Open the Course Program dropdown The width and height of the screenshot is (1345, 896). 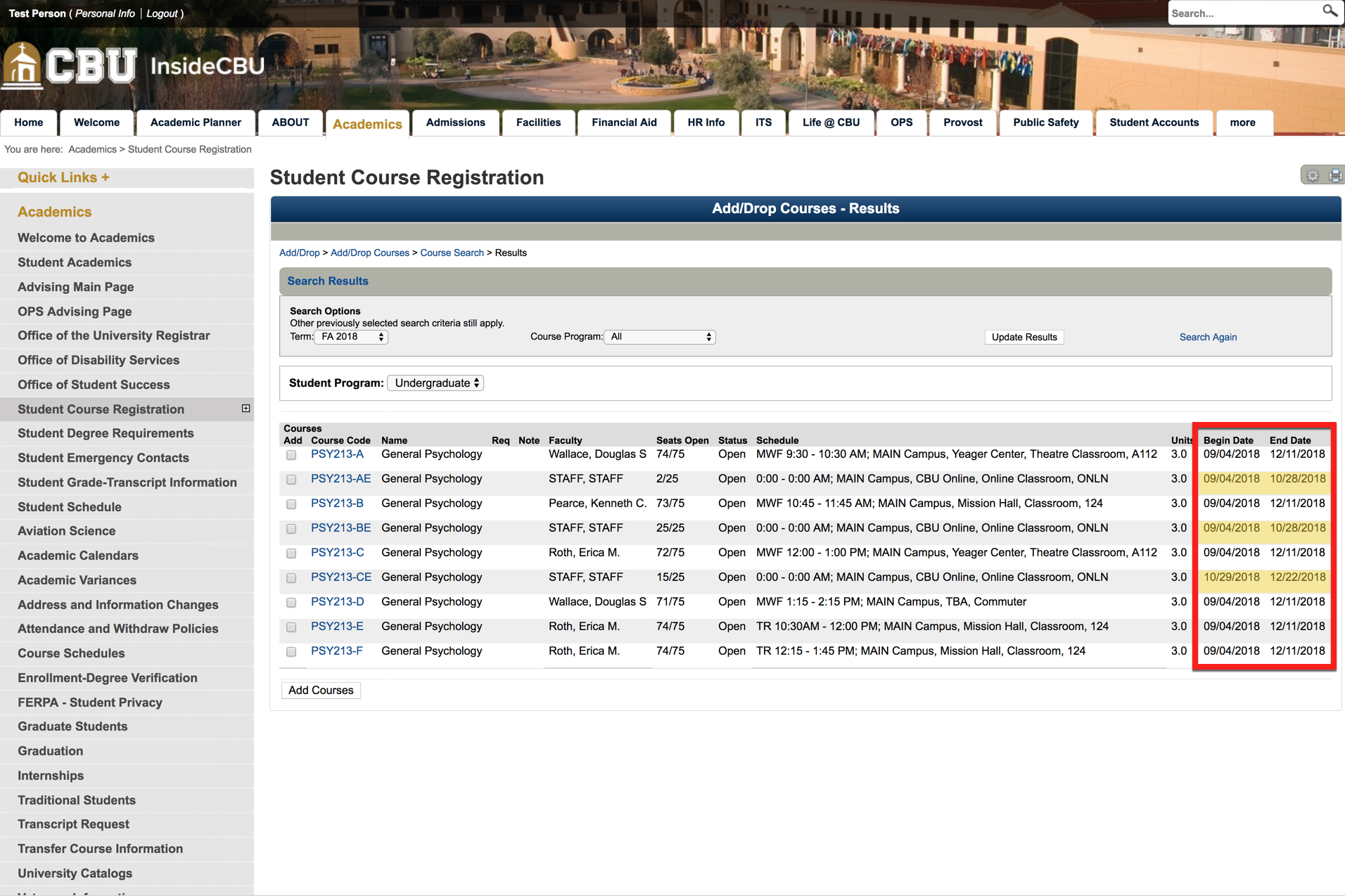point(660,337)
